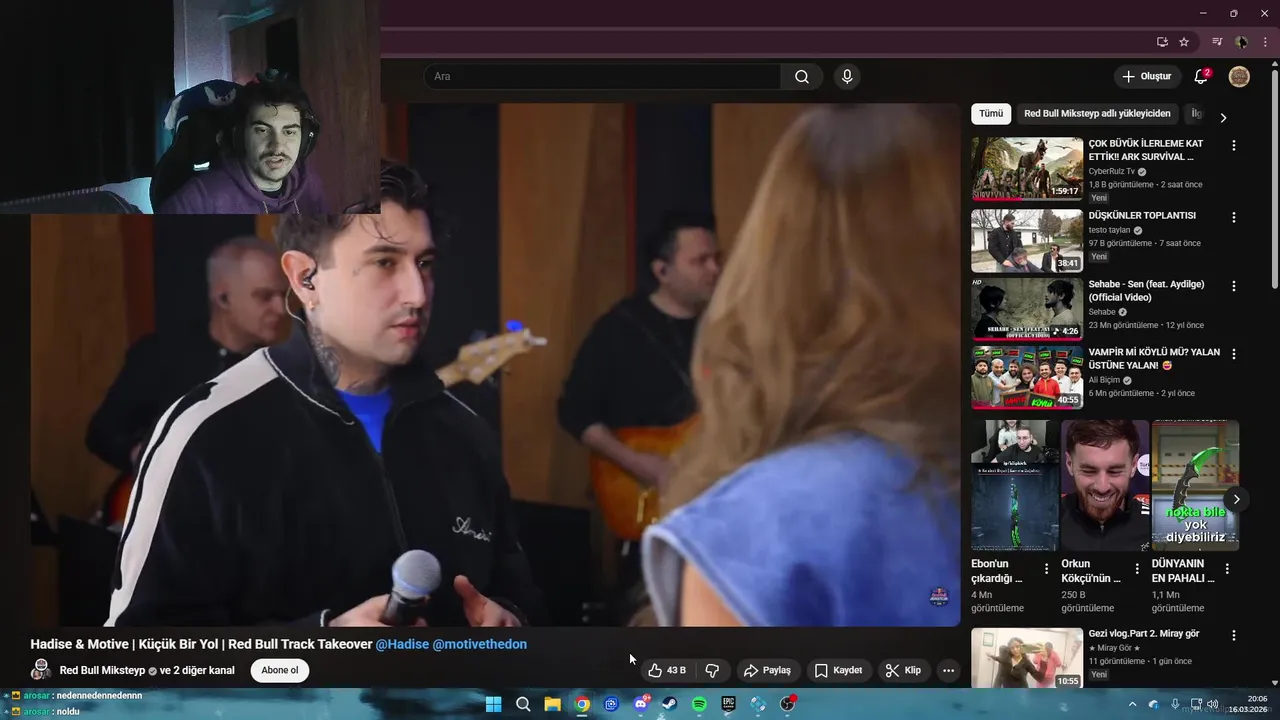Open Windows Start menu
The image size is (1280, 720).
click(493, 704)
